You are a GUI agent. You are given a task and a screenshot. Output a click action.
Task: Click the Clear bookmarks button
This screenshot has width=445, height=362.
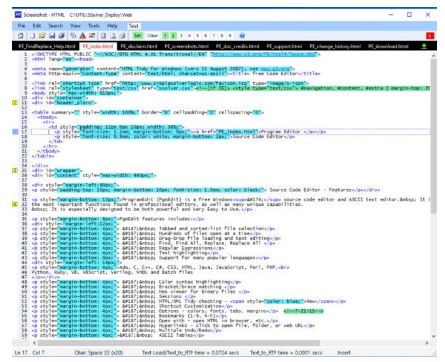[153, 36]
